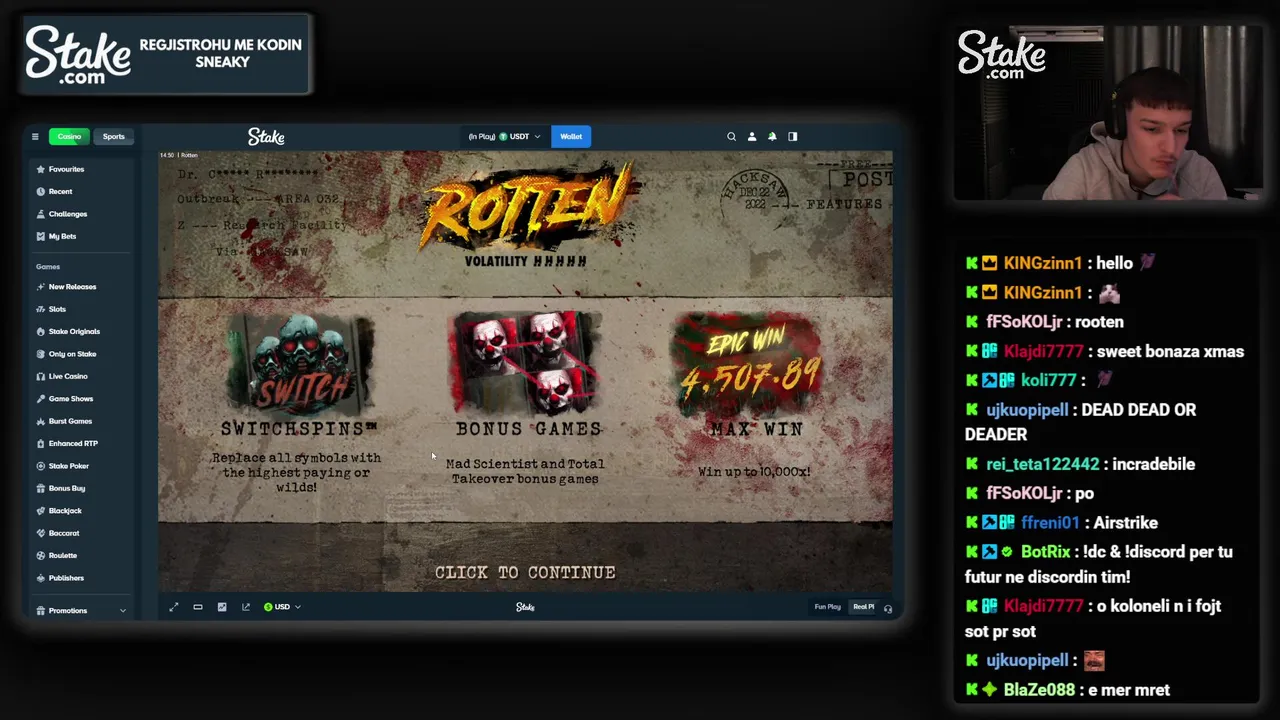
Task: Click the Blackjack icon in sidebar
Action: click(x=40, y=511)
